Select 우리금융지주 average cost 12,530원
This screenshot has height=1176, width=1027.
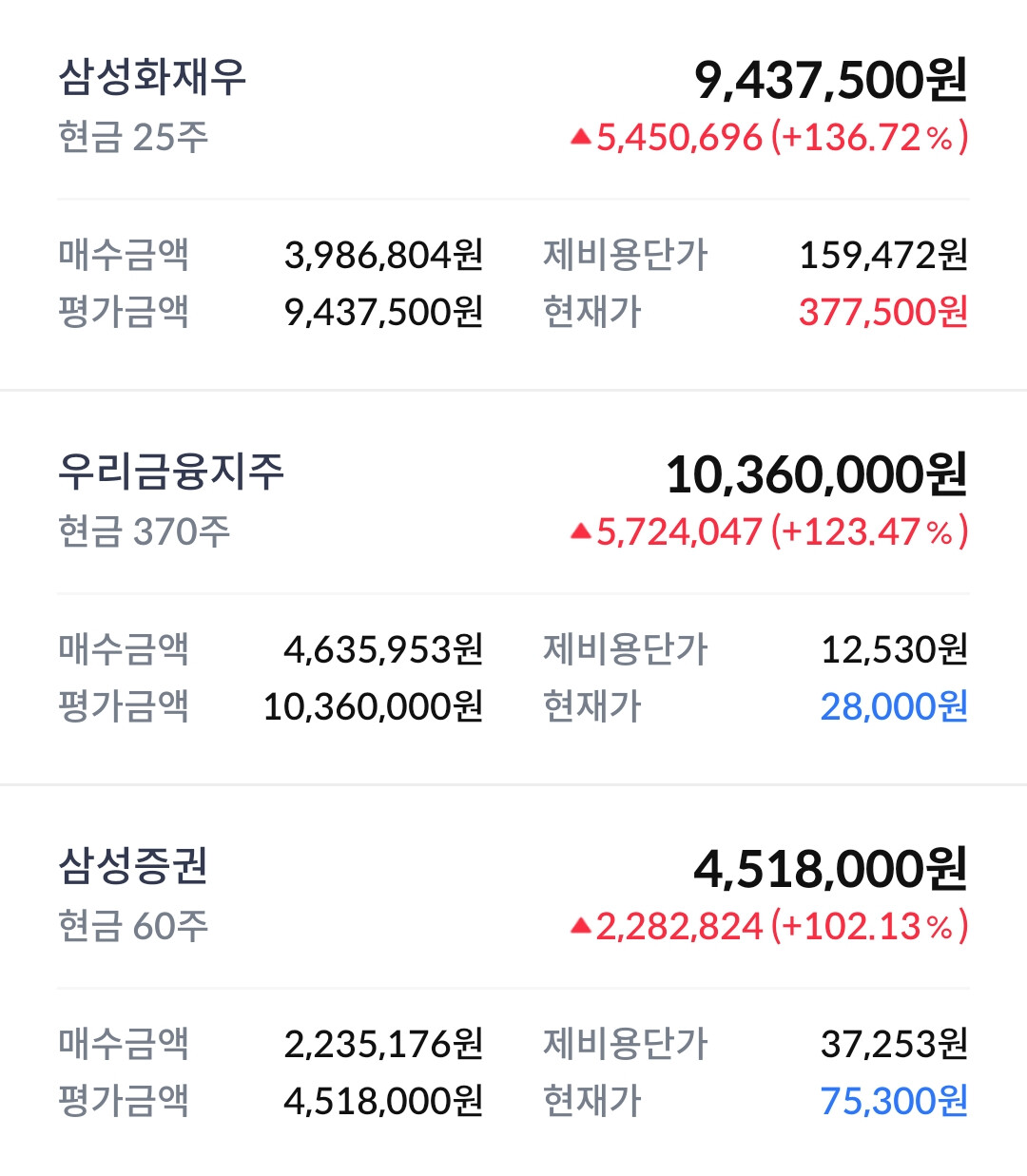pos(893,649)
